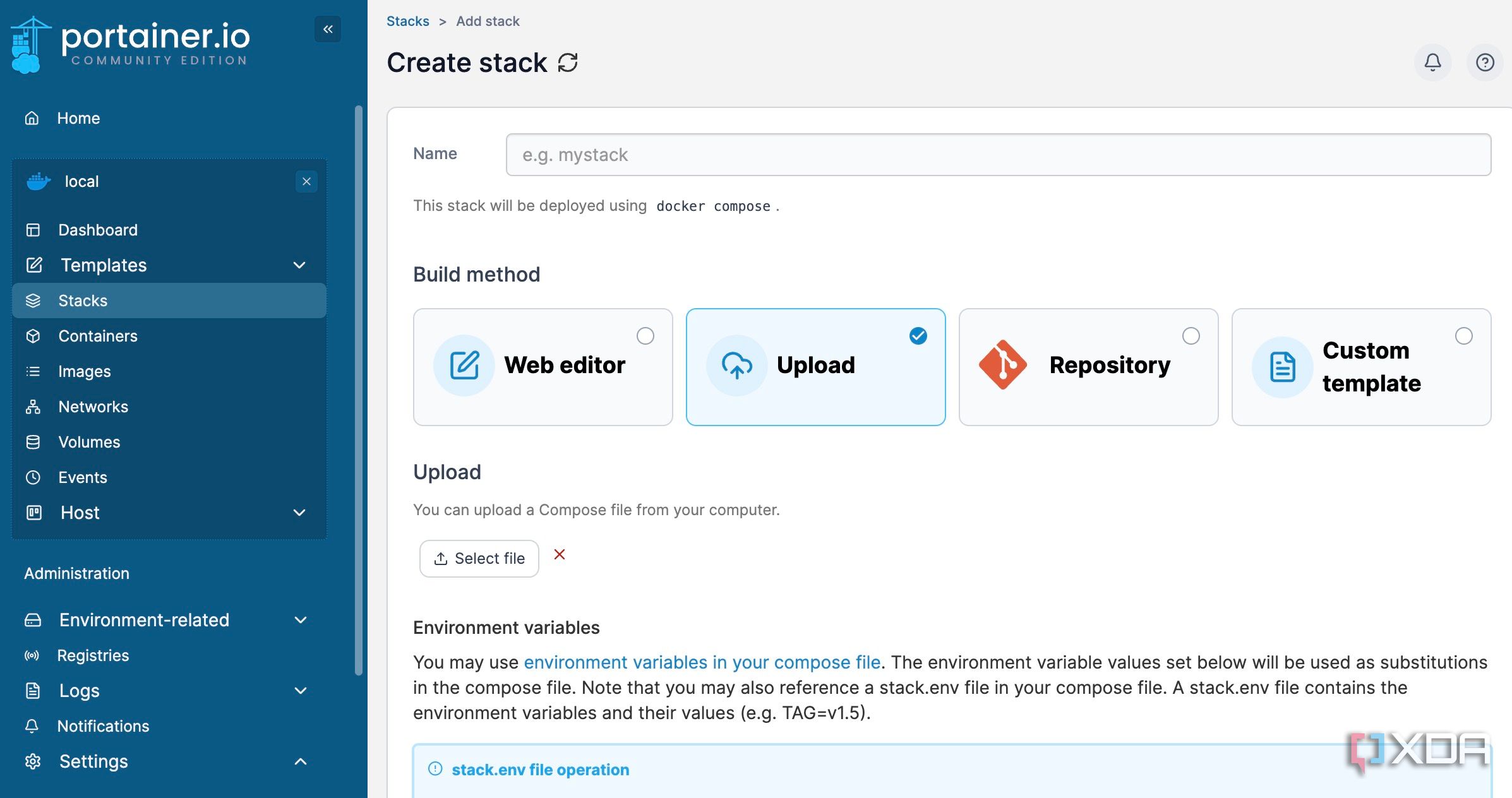Select the Web editor radio button

pos(645,336)
